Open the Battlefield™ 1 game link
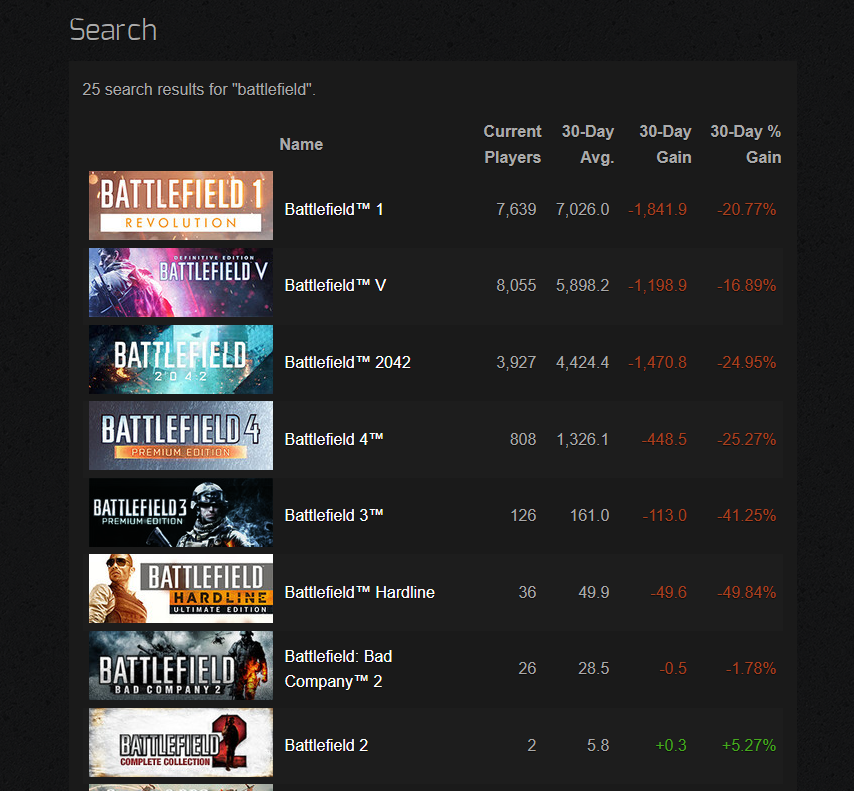Screen dimensions: 854x791 [x=334, y=209]
